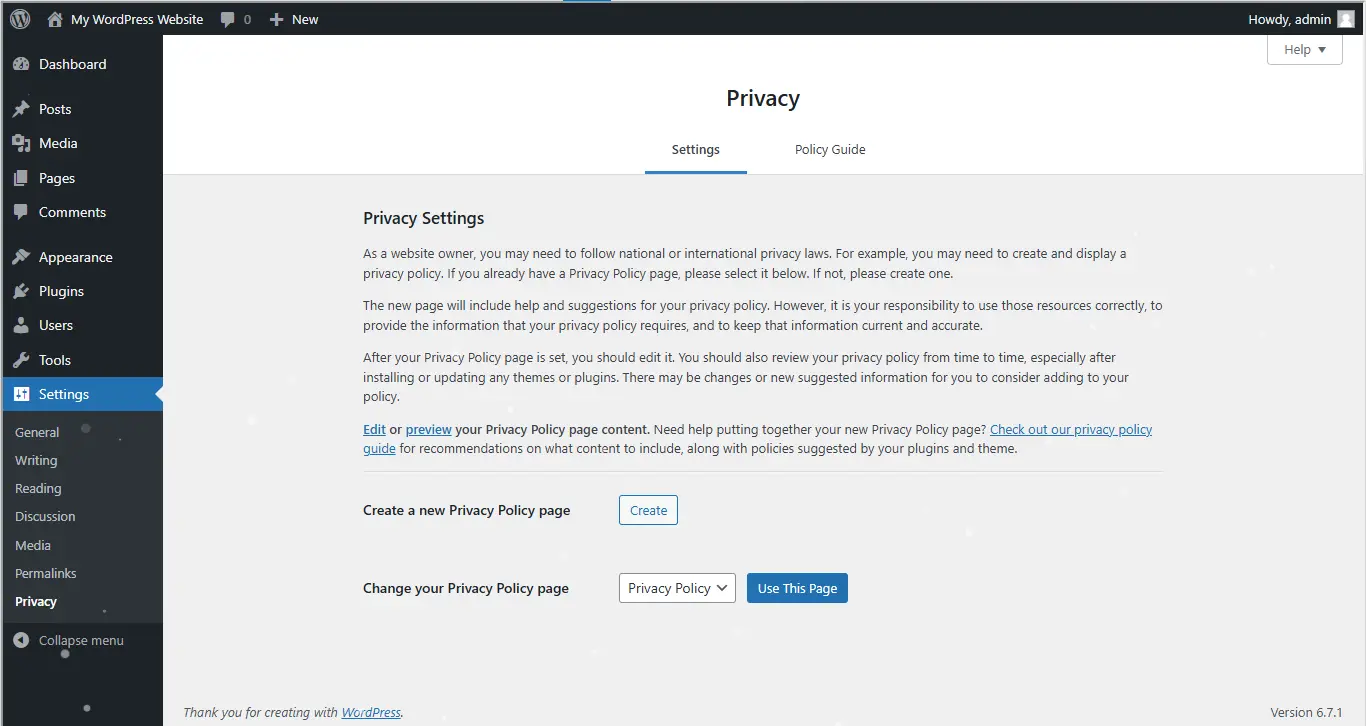Open Reading settings submenu
Image resolution: width=1366 pixels, height=726 pixels.
(x=38, y=488)
